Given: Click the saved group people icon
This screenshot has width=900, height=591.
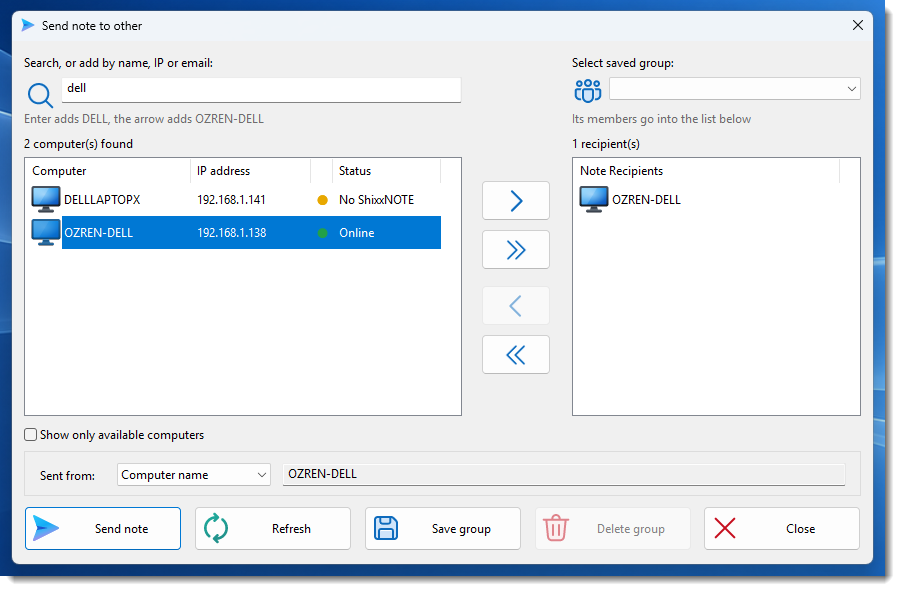Looking at the screenshot, I should 588,91.
